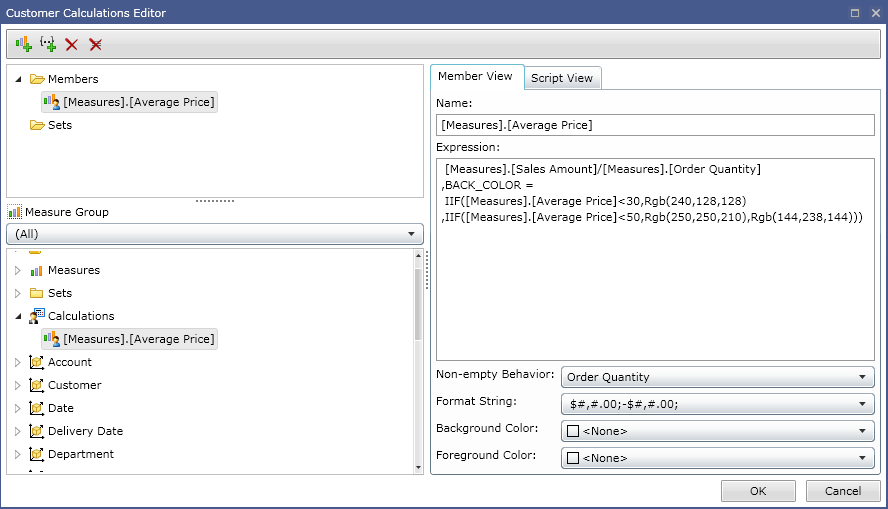This screenshot has height=509, width=888.
Task: Click the Date dimension icon
Action: [36, 408]
